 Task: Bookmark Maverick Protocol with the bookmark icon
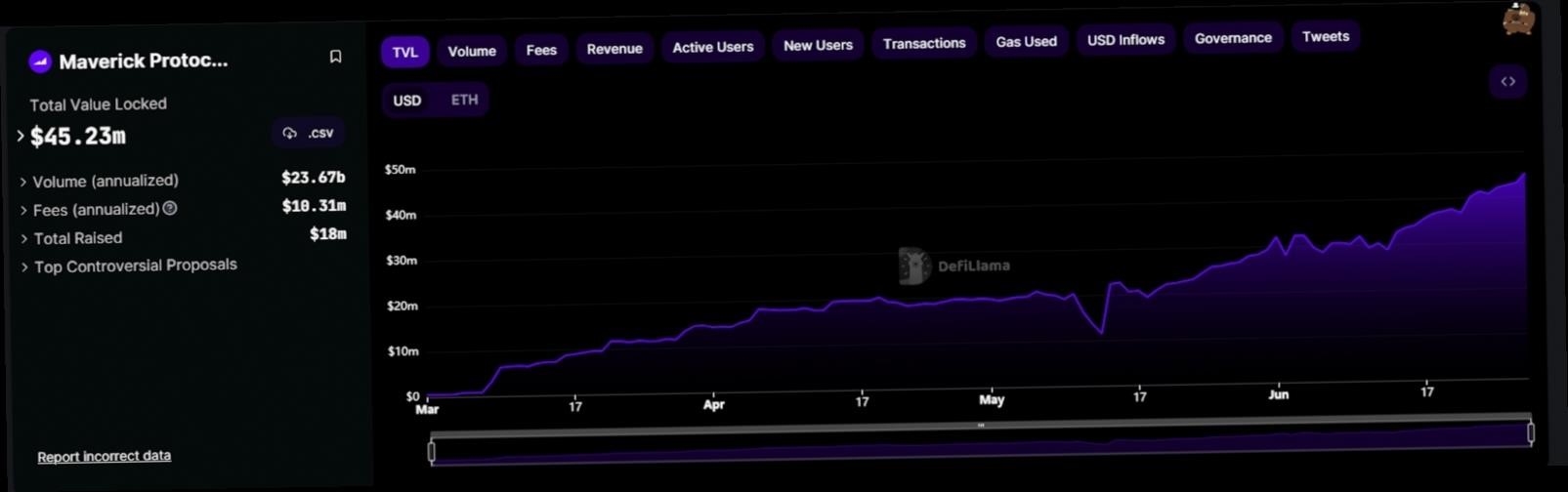pyautogui.click(x=335, y=57)
